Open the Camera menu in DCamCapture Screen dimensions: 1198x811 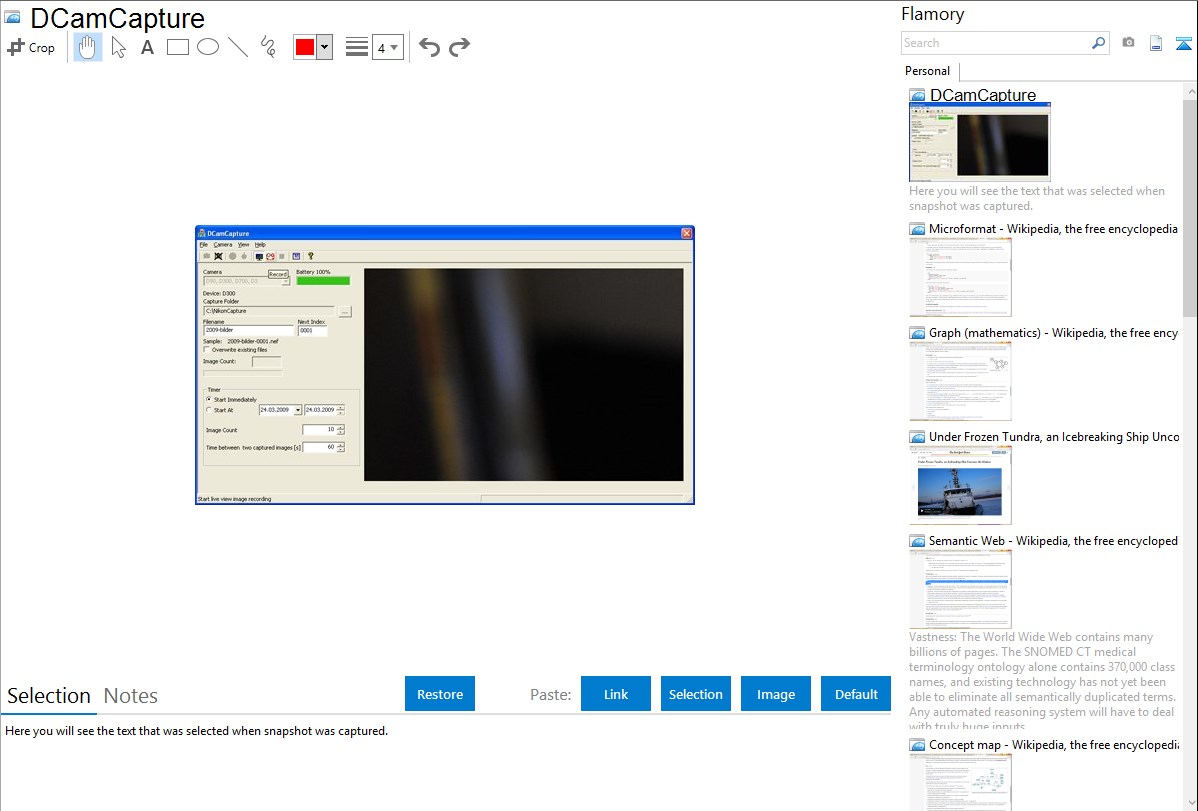point(223,245)
